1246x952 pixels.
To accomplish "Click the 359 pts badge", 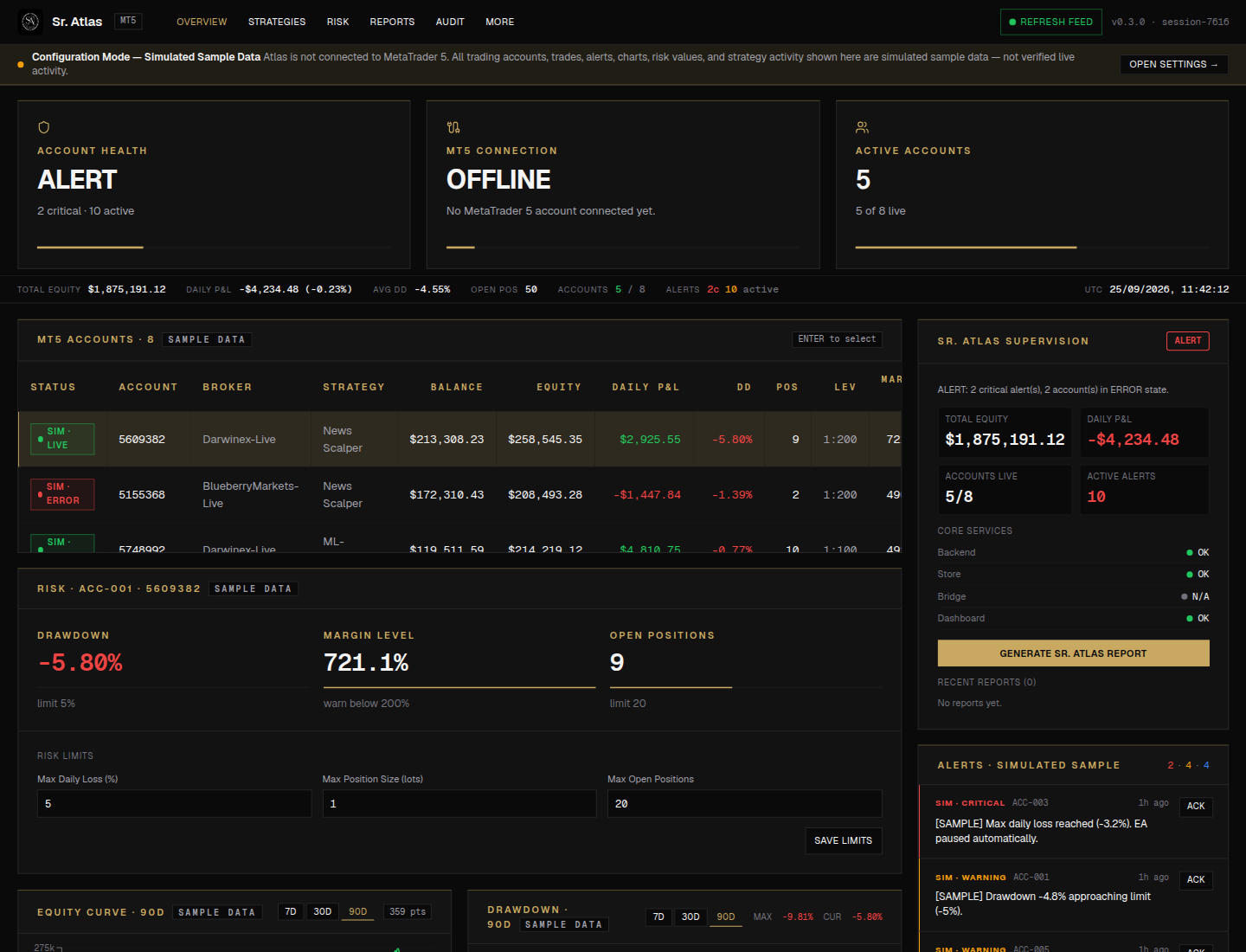I will (408, 912).
